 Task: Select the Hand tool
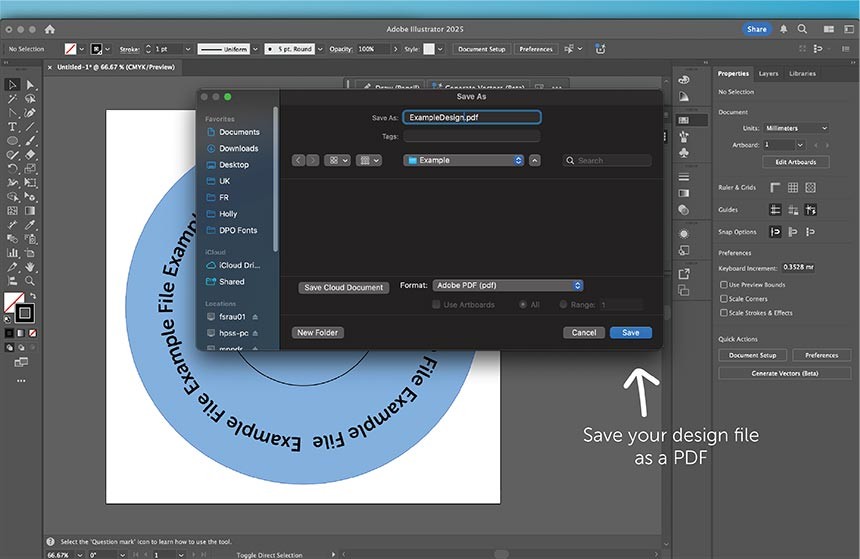(x=30, y=267)
